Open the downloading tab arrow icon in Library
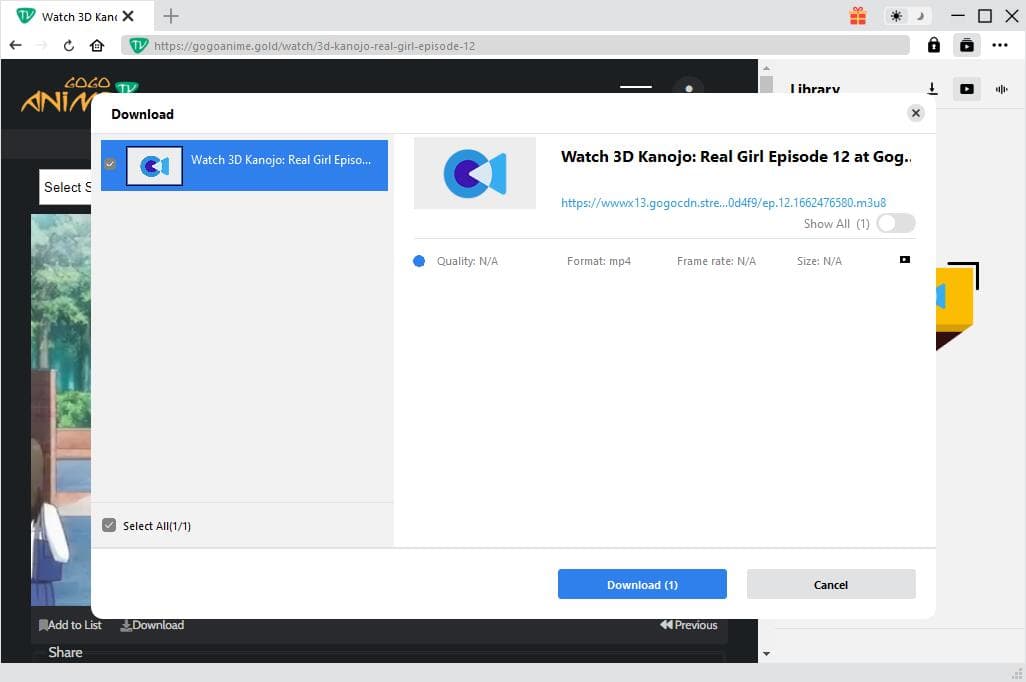Viewport: 1026px width, 682px height. pos(932,89)
